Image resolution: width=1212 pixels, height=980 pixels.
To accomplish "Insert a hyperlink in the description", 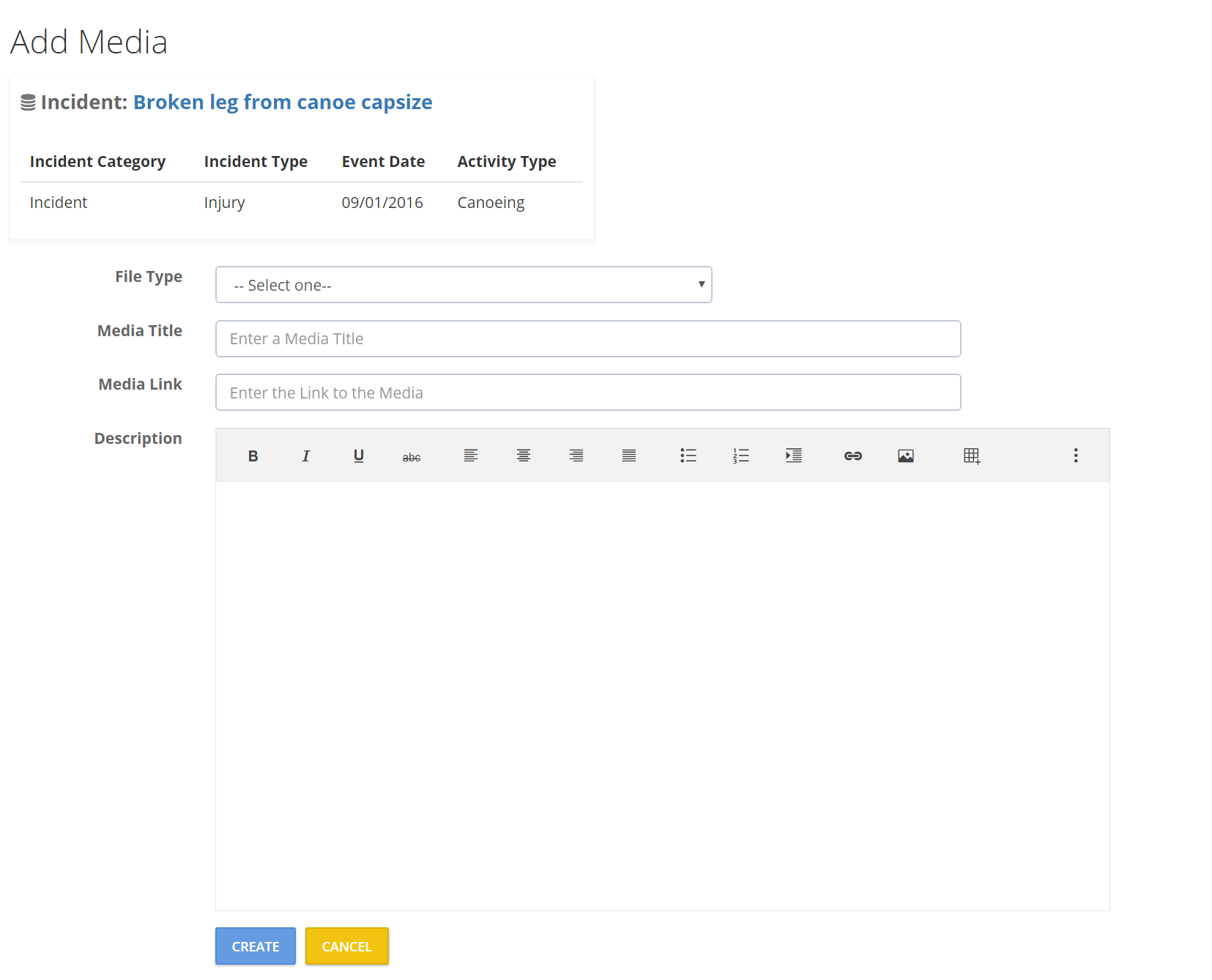I will tap(853, 456).
